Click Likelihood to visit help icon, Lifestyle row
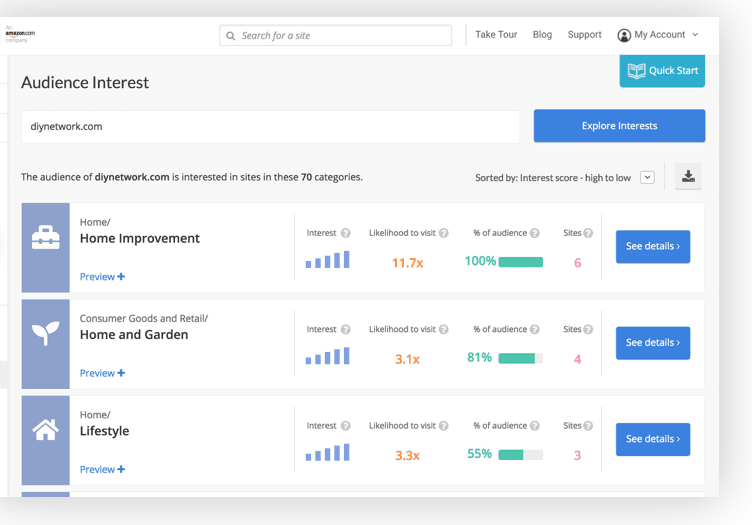 coord(444,426)
